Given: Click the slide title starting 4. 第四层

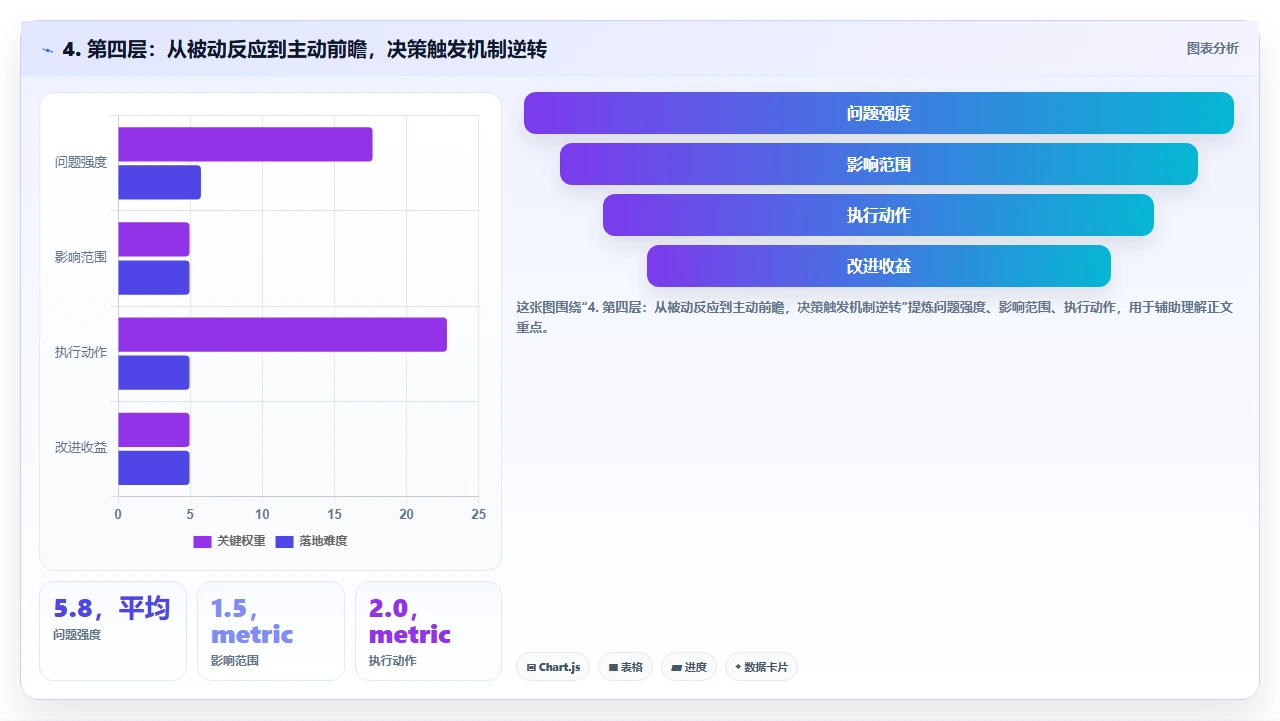Looking at the screenshot, I should [305, 50].
